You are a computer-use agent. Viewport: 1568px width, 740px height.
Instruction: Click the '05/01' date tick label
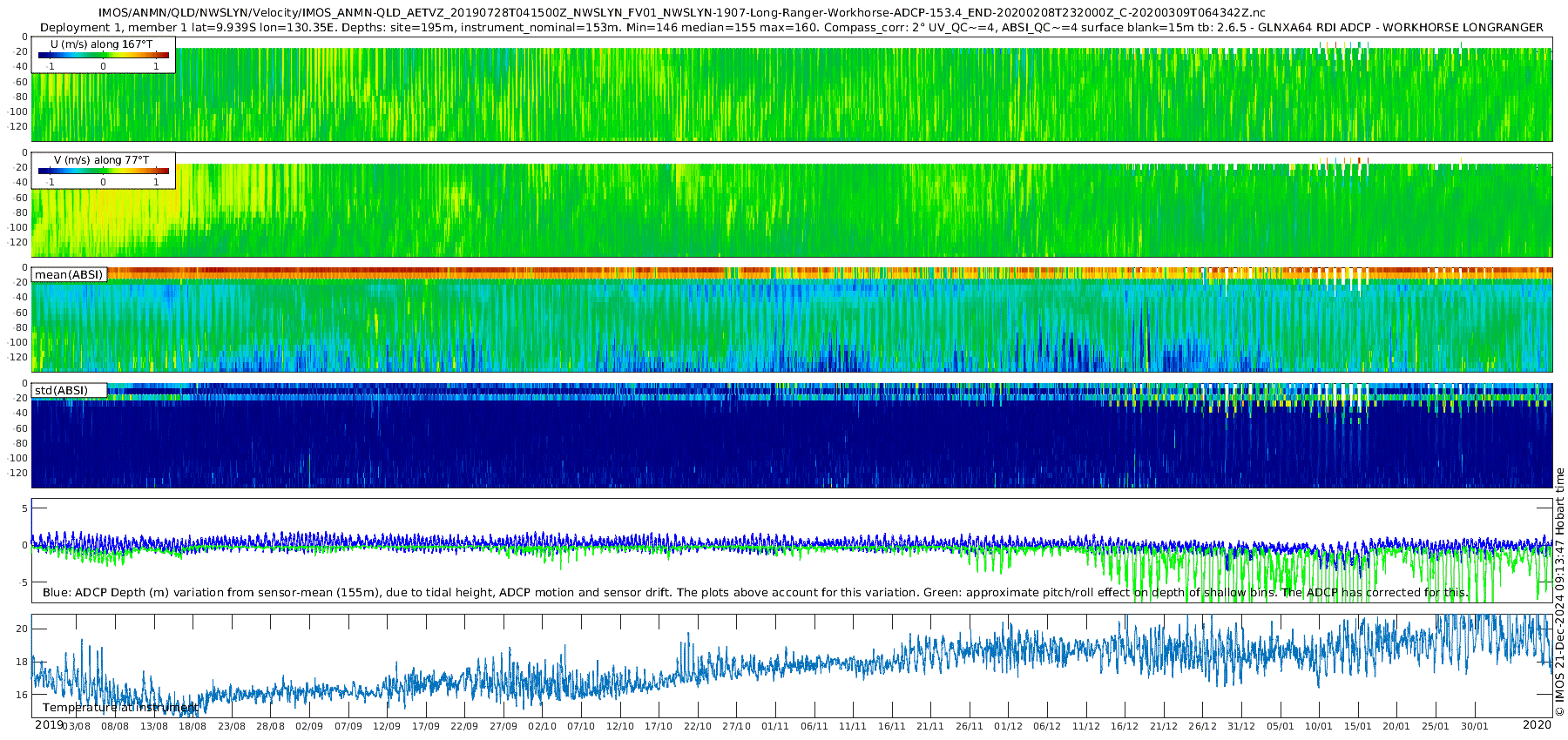click(x=1281, y=726)
